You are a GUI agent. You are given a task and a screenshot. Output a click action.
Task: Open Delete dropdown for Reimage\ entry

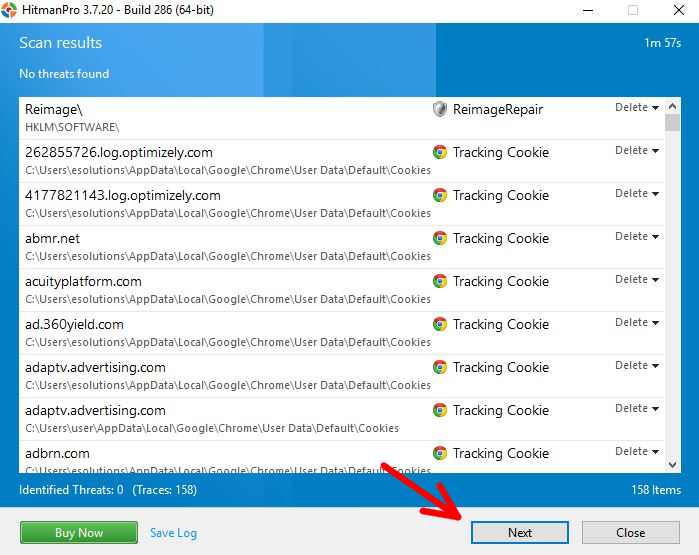[637, 107]
